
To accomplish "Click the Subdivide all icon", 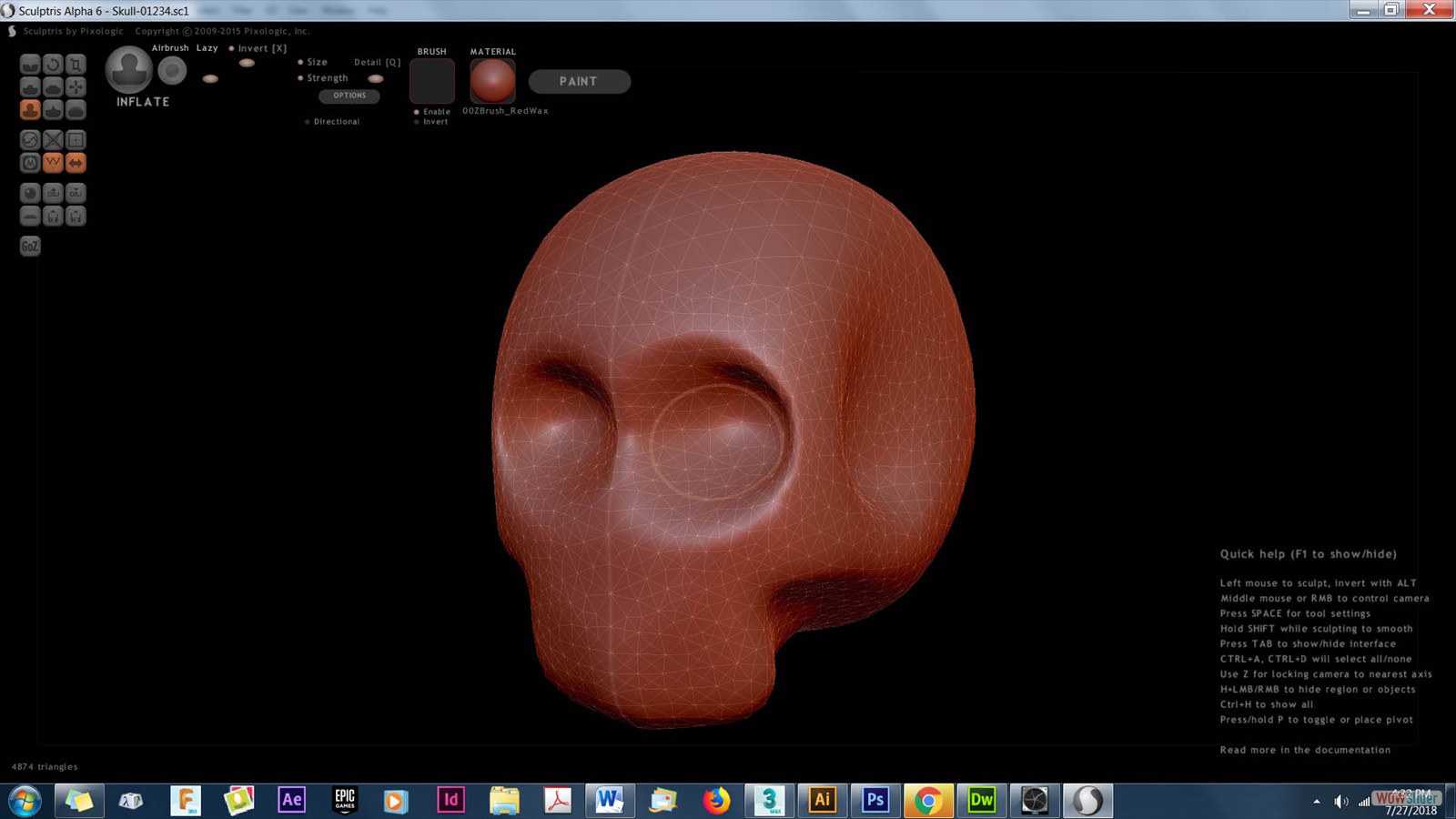I will tap(76, 139).
